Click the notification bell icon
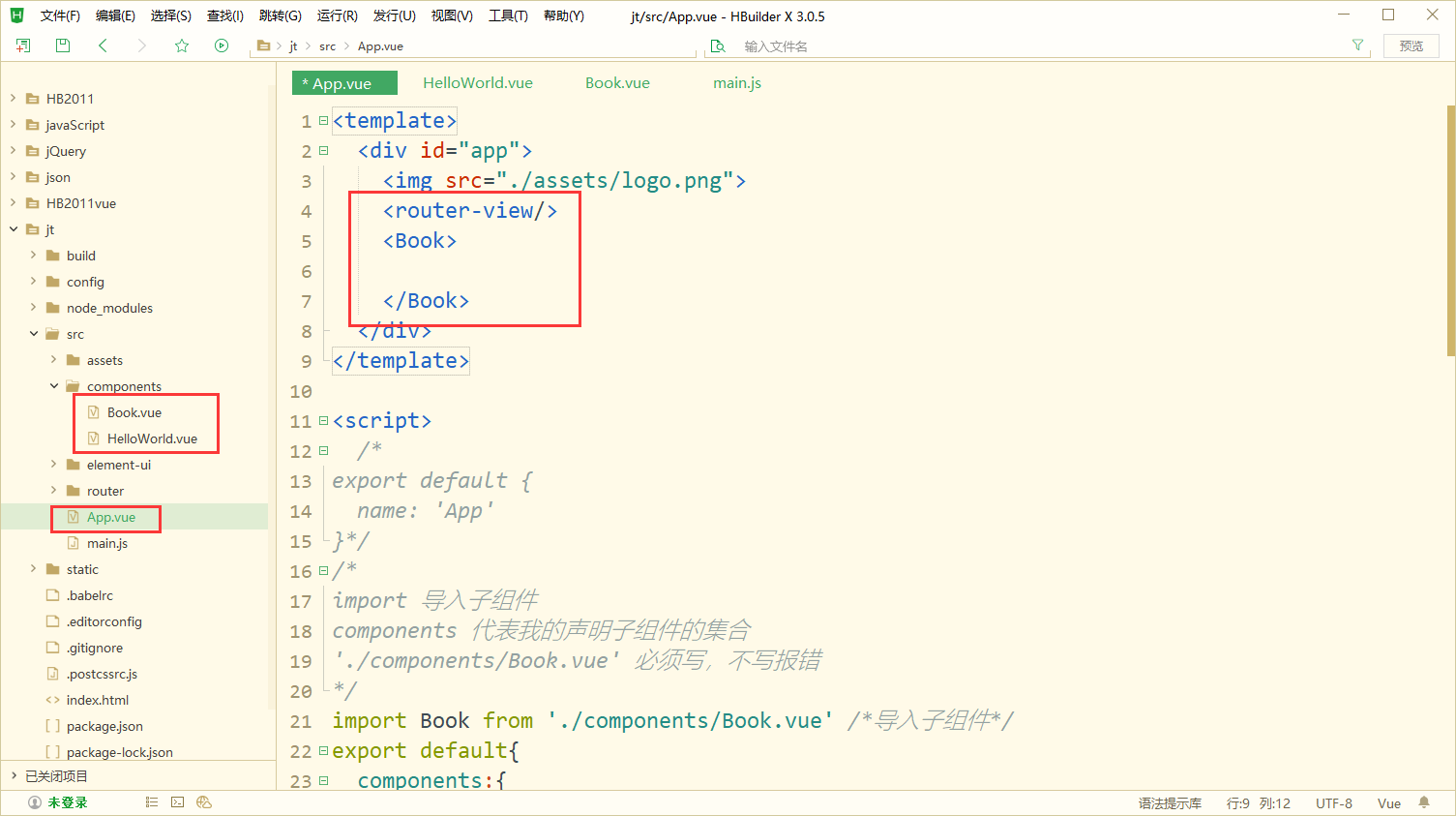 pos(1422,801)
